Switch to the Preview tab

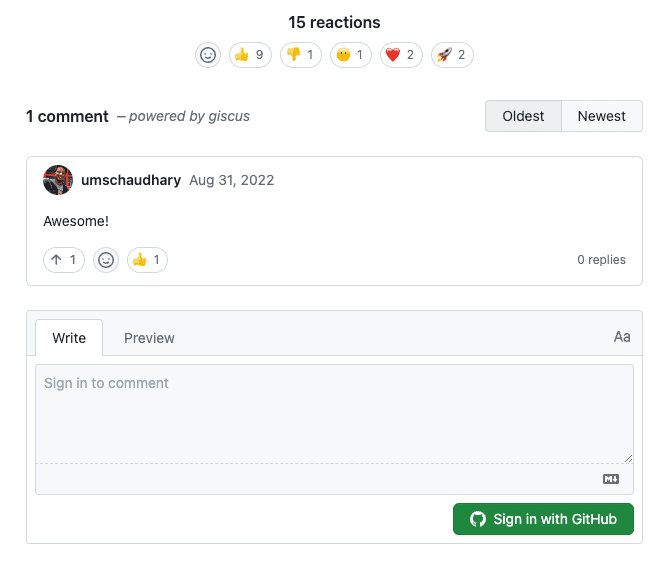pyautogui.click(x=149, y=338)
